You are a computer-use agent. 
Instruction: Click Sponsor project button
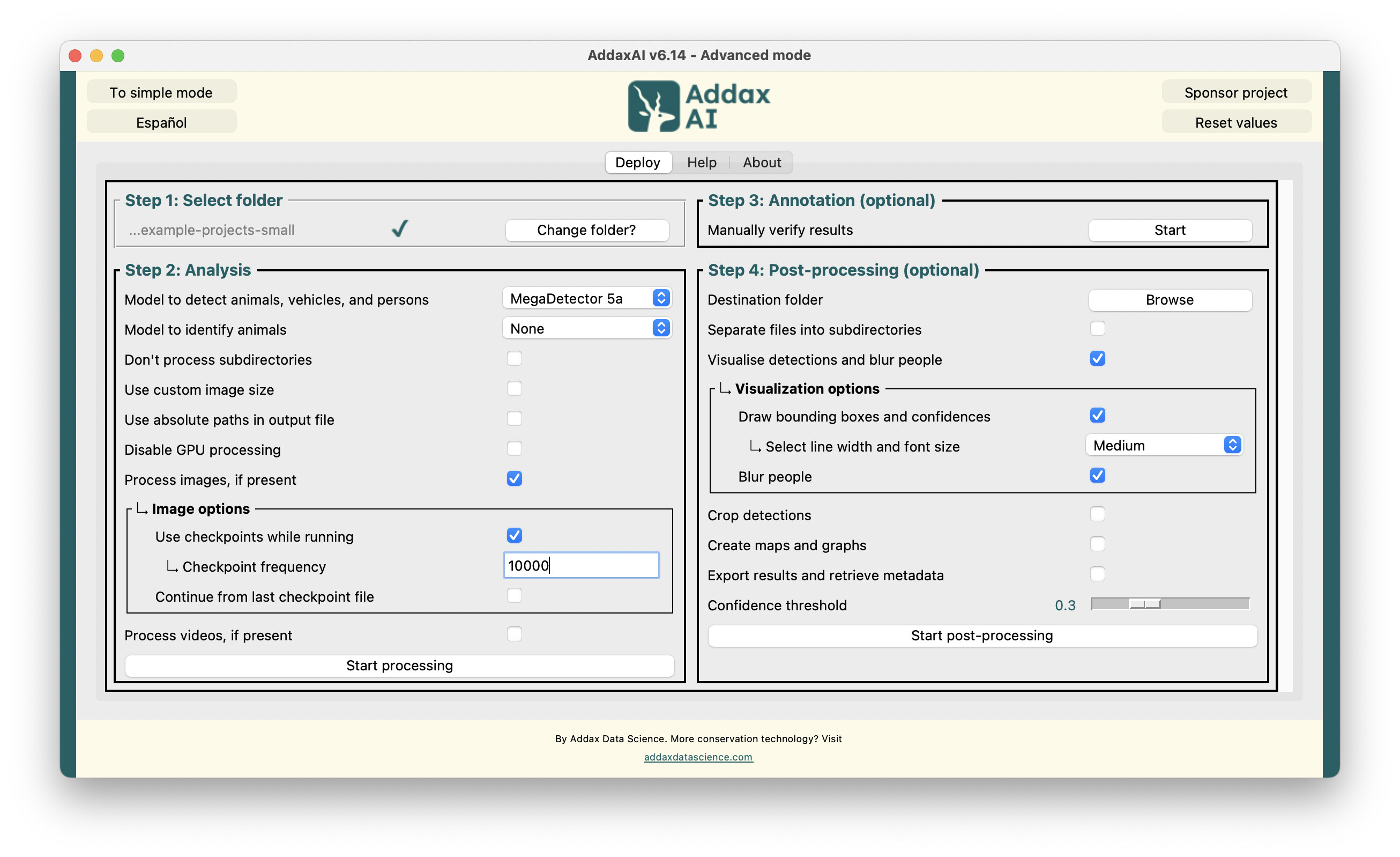[x=1236, y=92]
